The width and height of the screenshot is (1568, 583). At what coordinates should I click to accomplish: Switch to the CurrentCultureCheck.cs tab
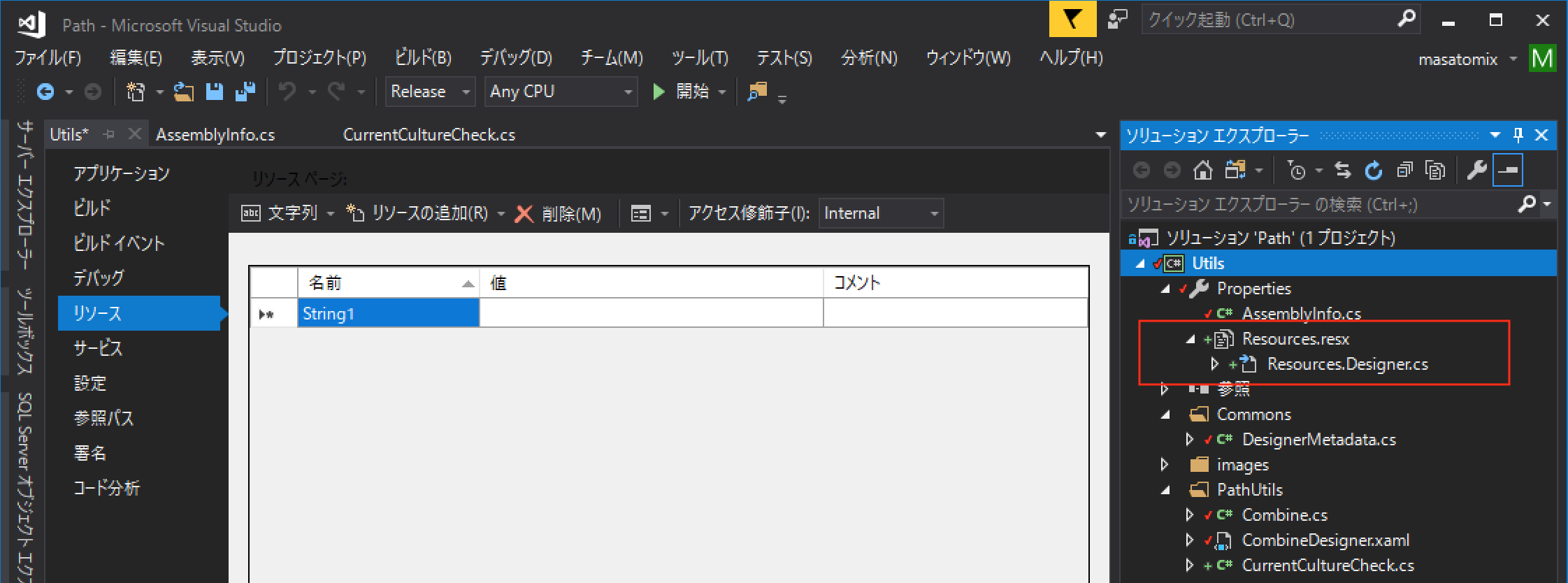coord(429,135)
